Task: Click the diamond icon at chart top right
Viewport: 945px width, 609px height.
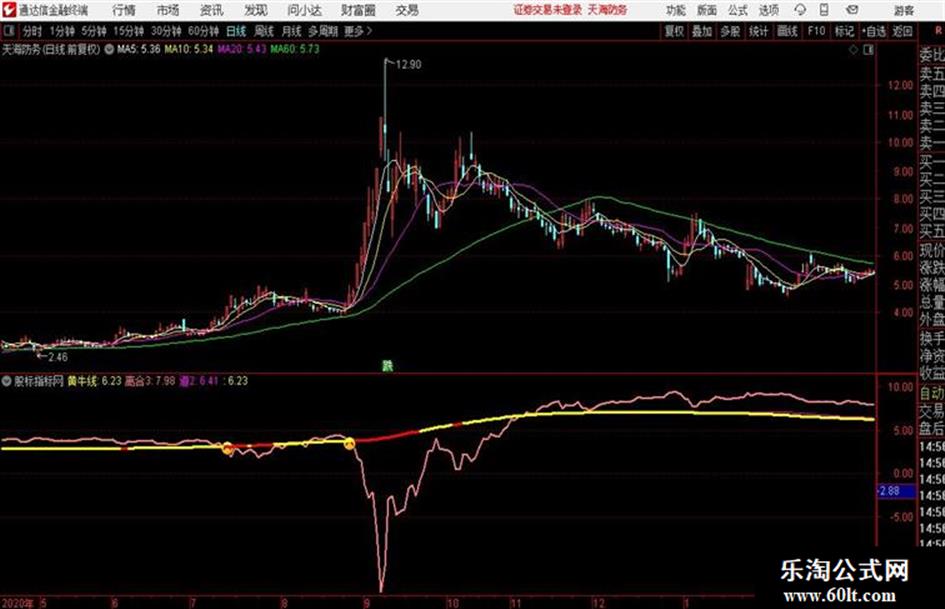Action: coord(853,50)
